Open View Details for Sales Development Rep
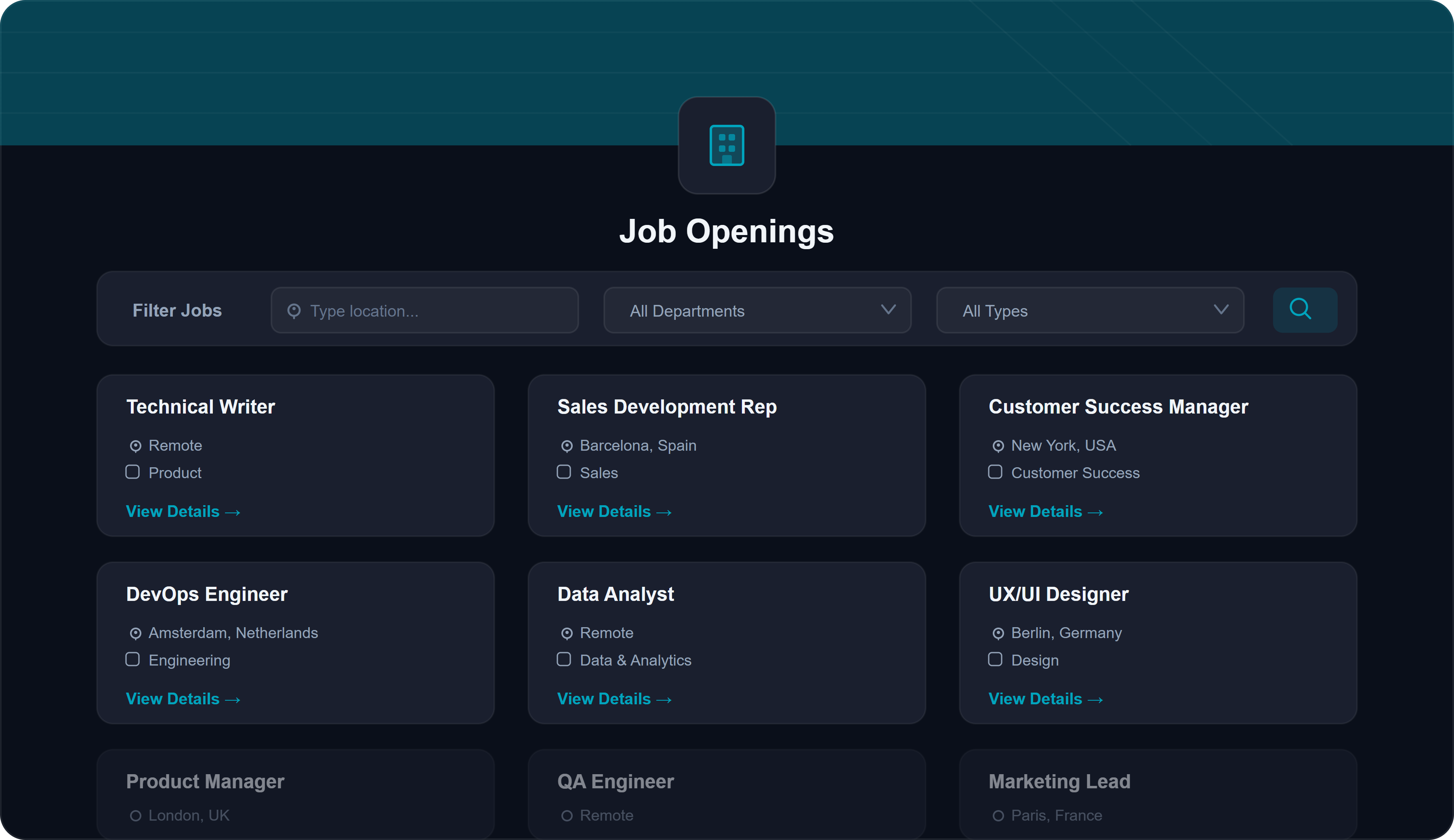The image size is (1454, 840). click(614, 511)
